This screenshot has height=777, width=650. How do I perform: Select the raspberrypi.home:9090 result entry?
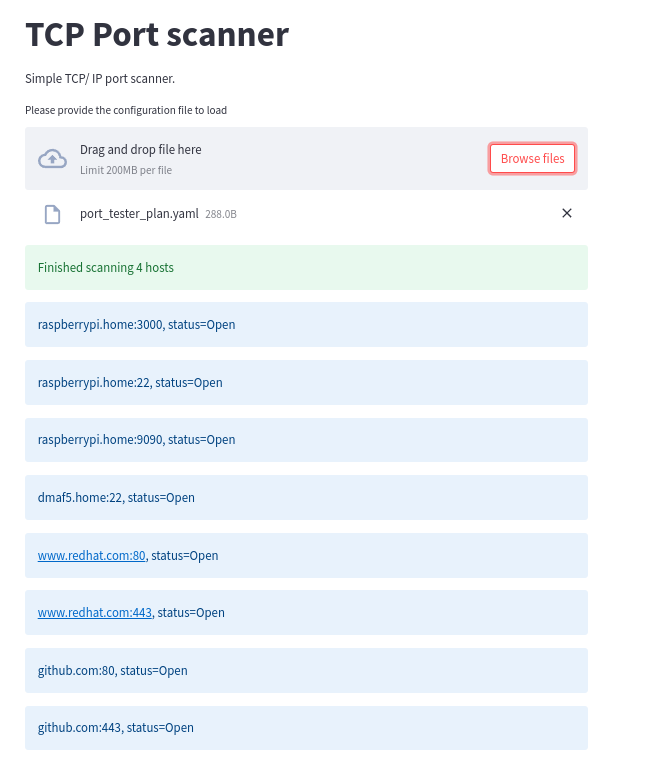306,440
